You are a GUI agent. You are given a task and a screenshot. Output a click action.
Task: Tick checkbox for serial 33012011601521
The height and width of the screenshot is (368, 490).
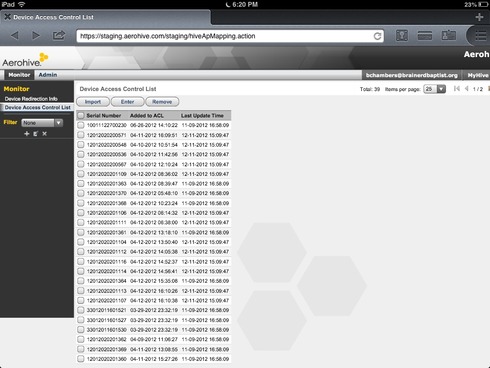point(81,310)
